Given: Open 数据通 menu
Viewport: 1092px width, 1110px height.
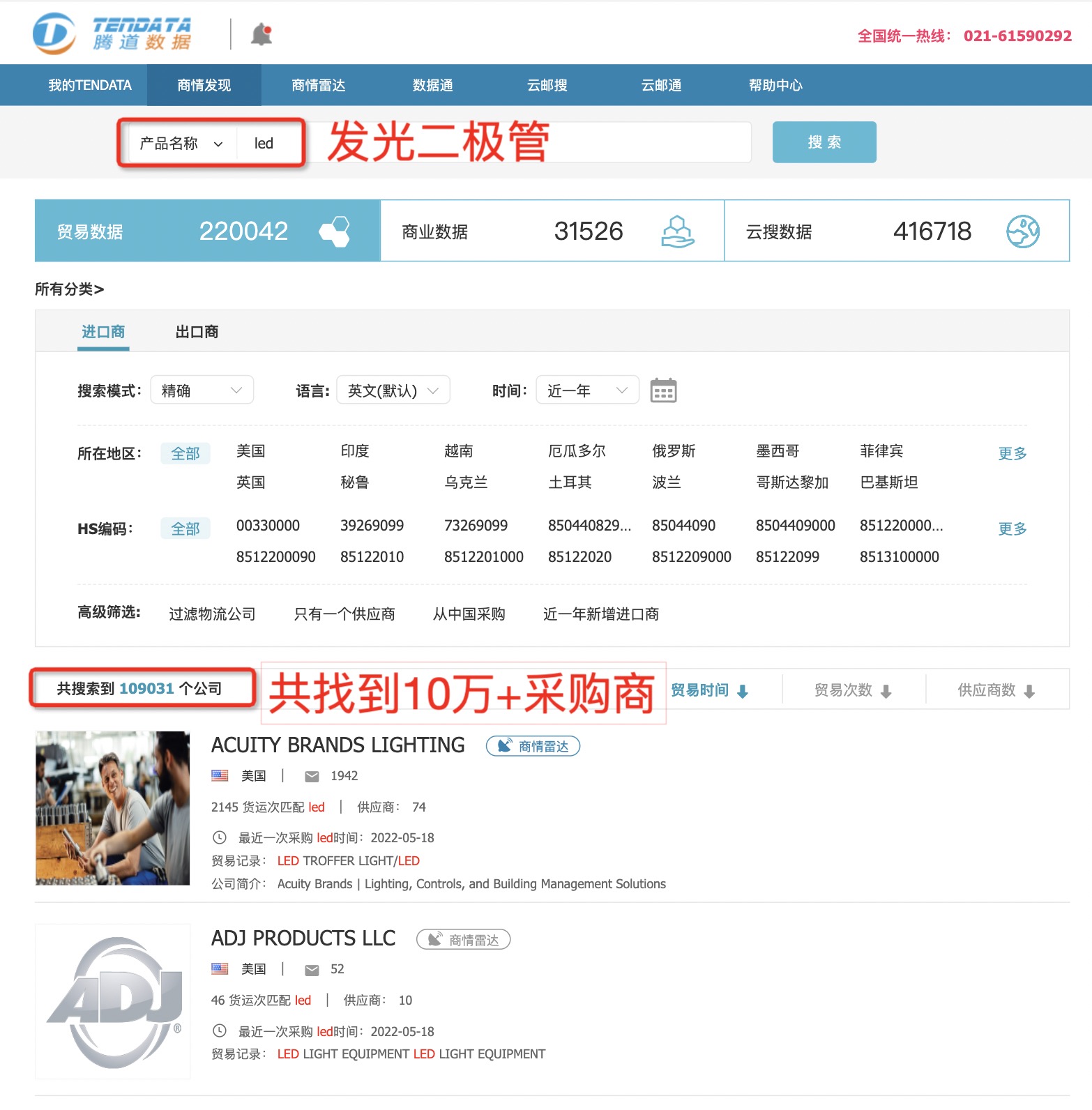Looking at the screenshot, I should point(432,85).
